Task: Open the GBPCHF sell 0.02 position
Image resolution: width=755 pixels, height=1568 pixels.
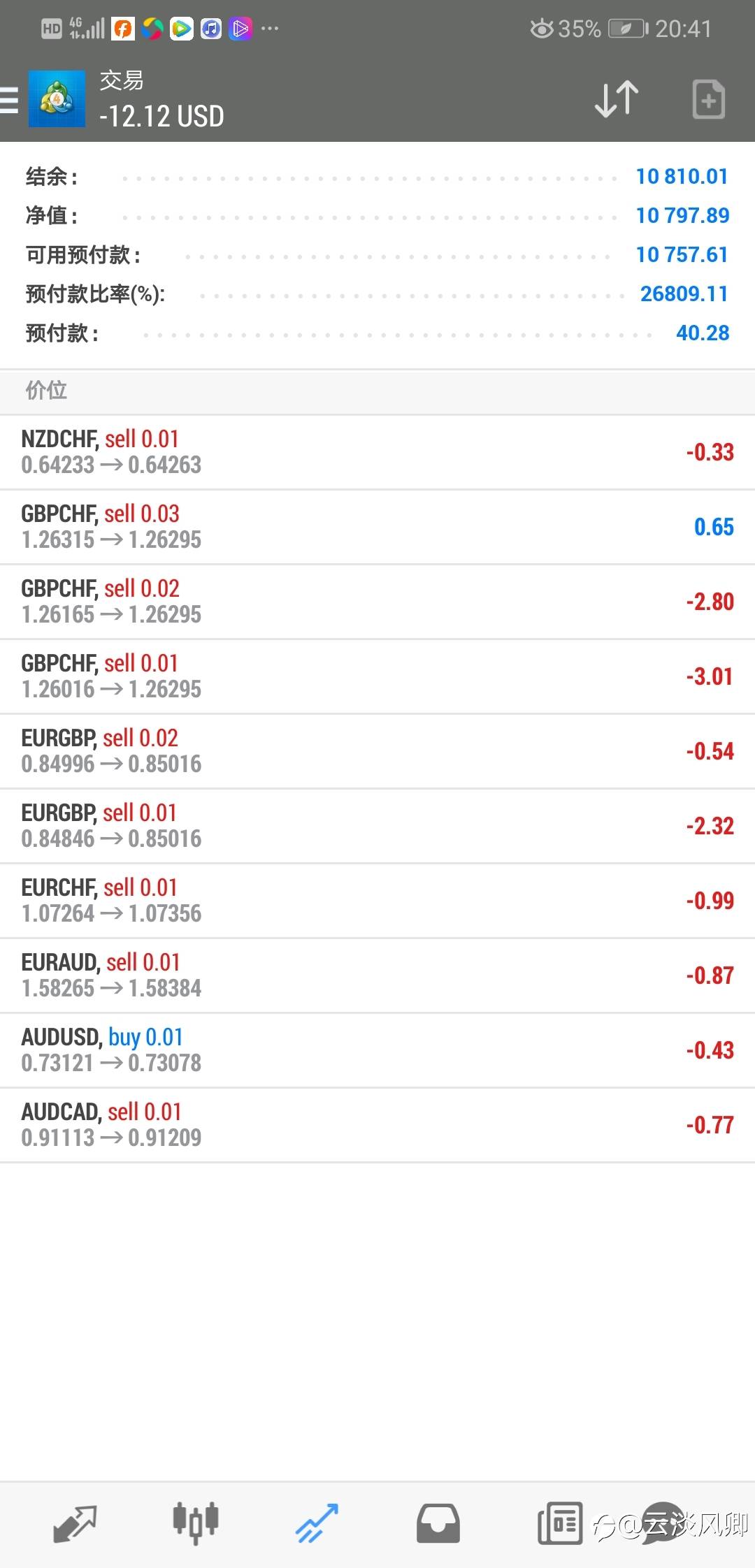Action: [377, 602]
